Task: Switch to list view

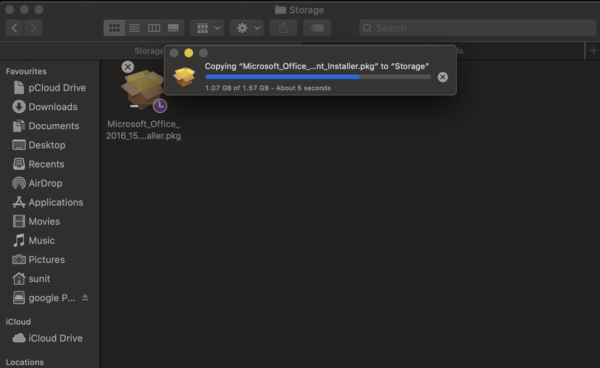Action: coord(134,28)
